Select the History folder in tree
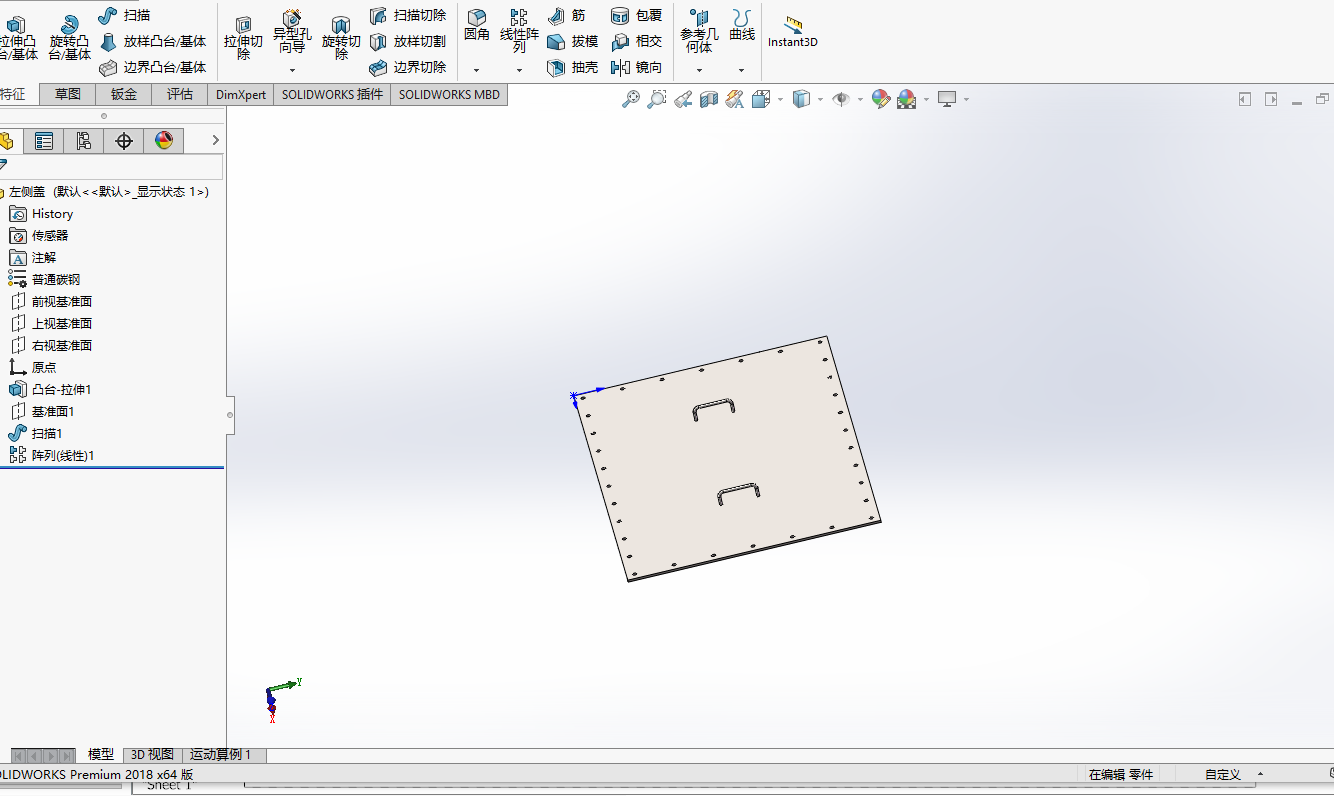 (x=40, y=213)
